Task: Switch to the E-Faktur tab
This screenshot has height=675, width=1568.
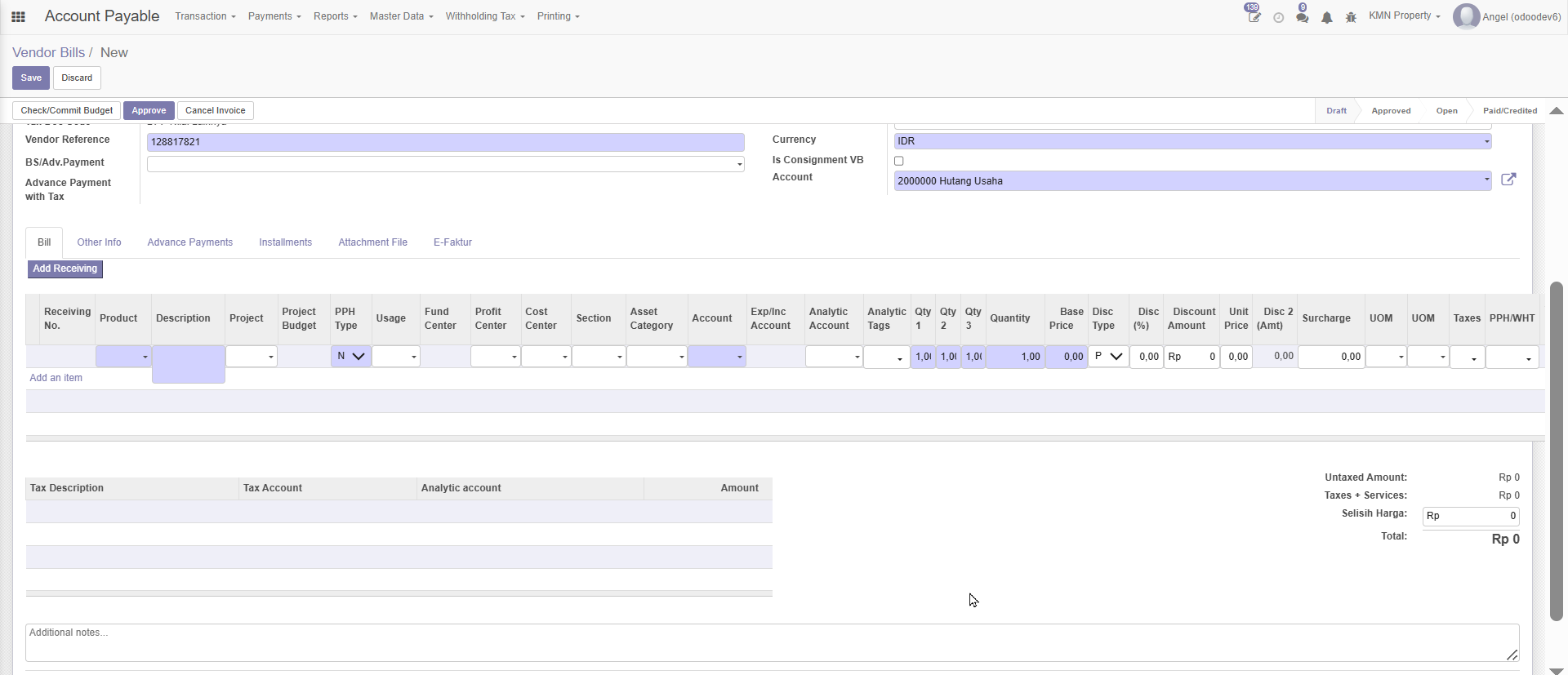Action: point(452,242)
